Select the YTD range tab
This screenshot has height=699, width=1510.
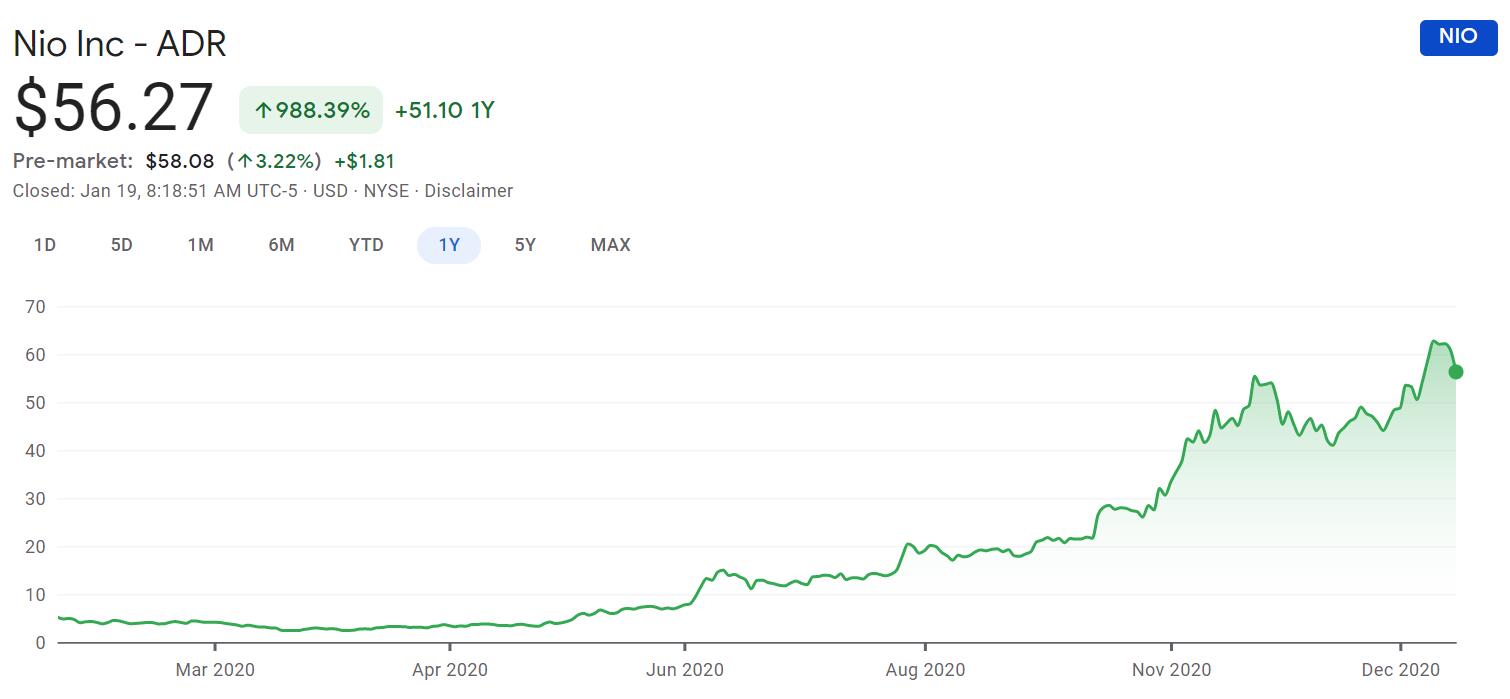pos(366,245)
